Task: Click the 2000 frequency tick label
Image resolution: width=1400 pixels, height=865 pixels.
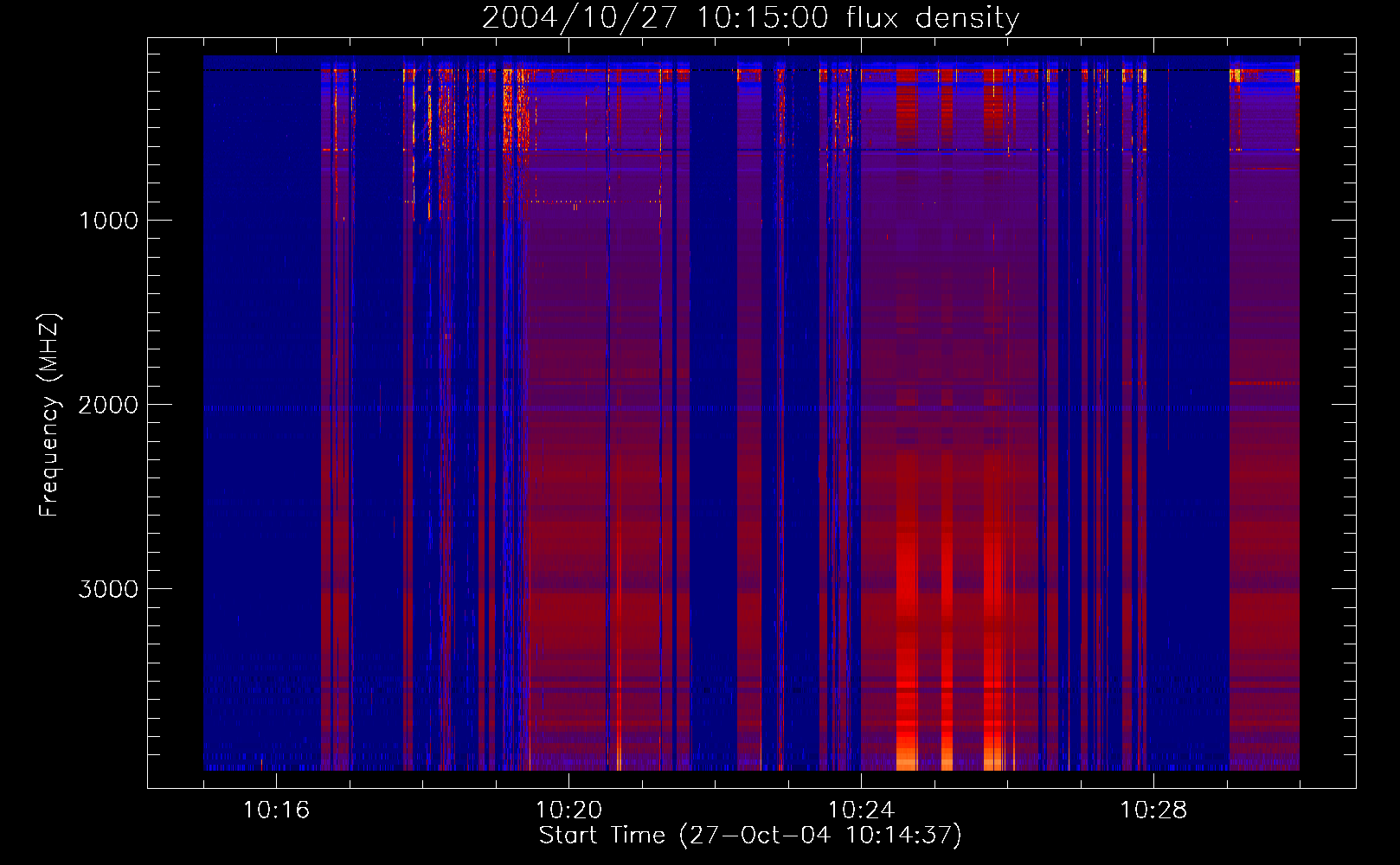Action: point(108,405)
